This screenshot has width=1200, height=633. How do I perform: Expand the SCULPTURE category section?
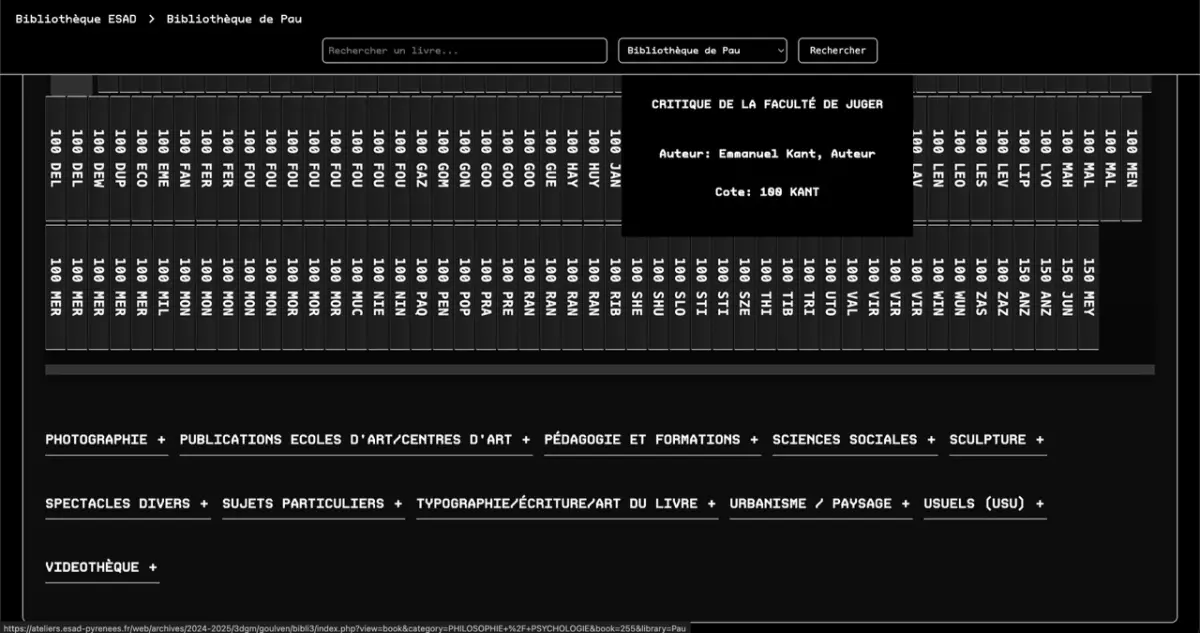pyautogui.click(x=996, y=440)
